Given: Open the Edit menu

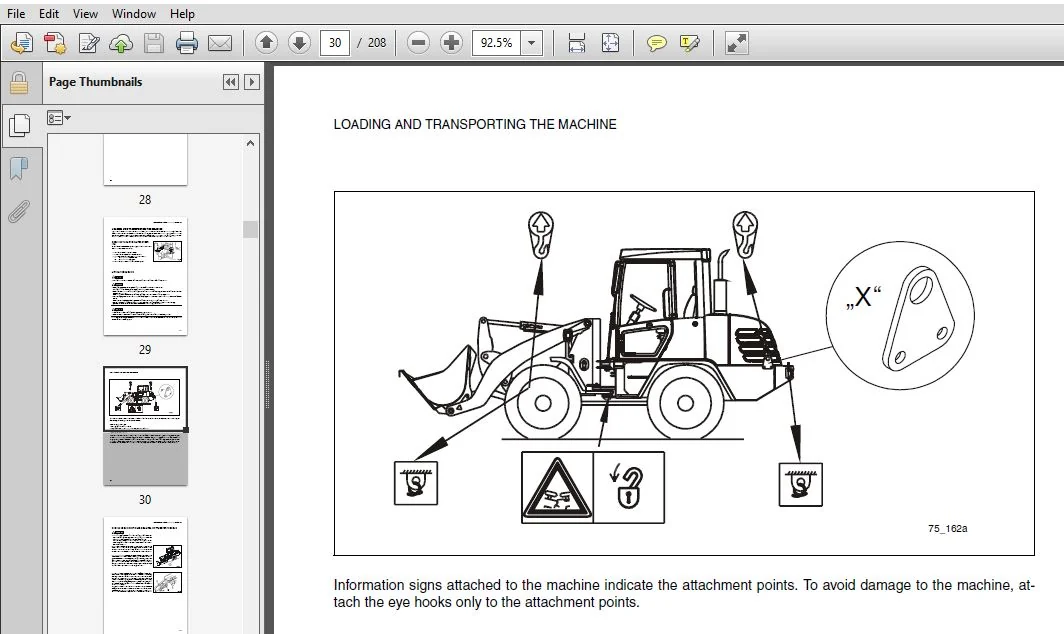Looking at the screenshot, I should pos(49,14).
